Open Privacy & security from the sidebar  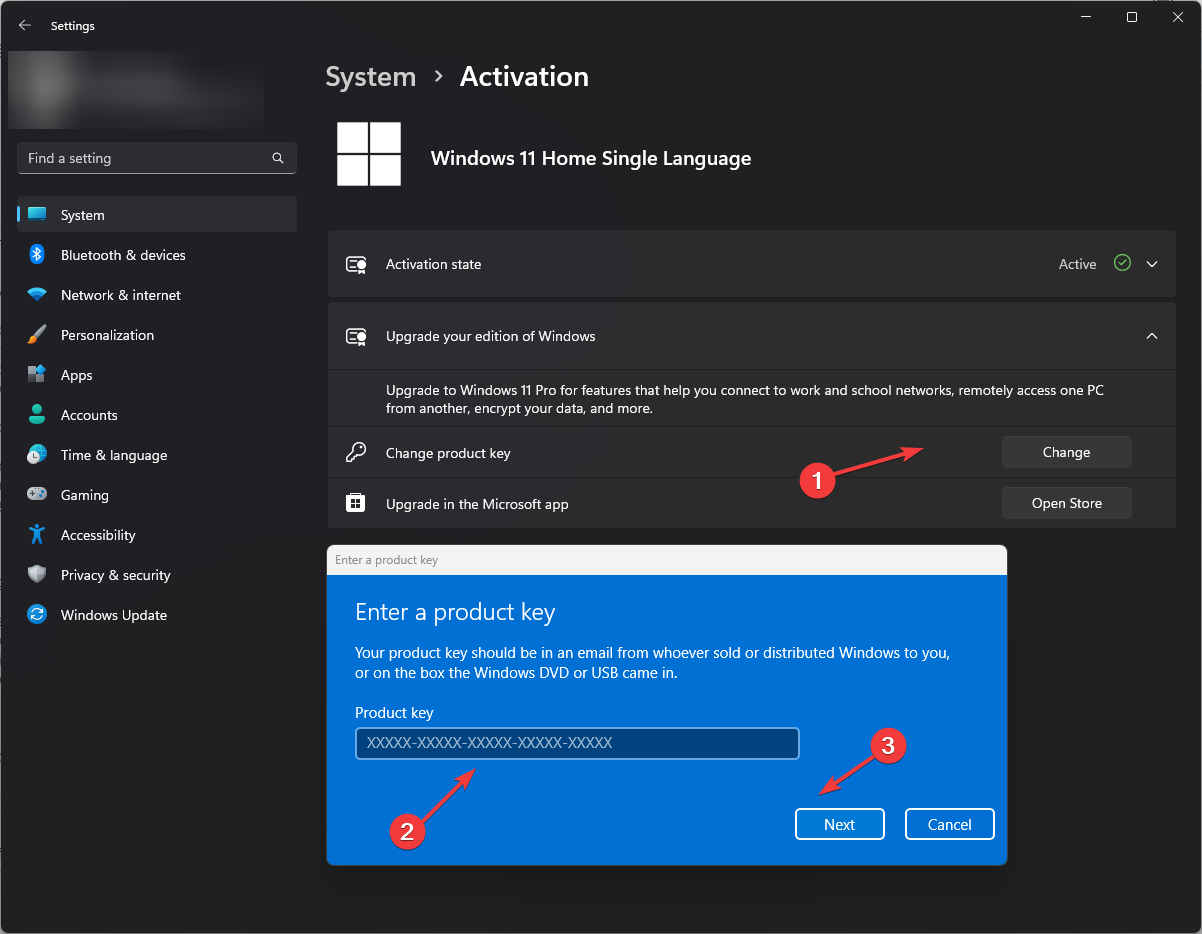click(x=37, y=575)
